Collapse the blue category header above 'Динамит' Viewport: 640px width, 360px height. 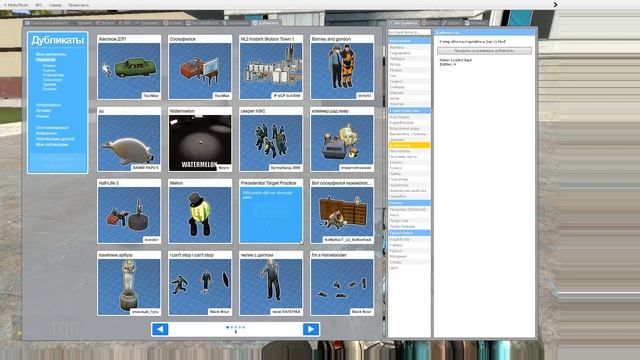pyautogui.click(x=409, y=111)
